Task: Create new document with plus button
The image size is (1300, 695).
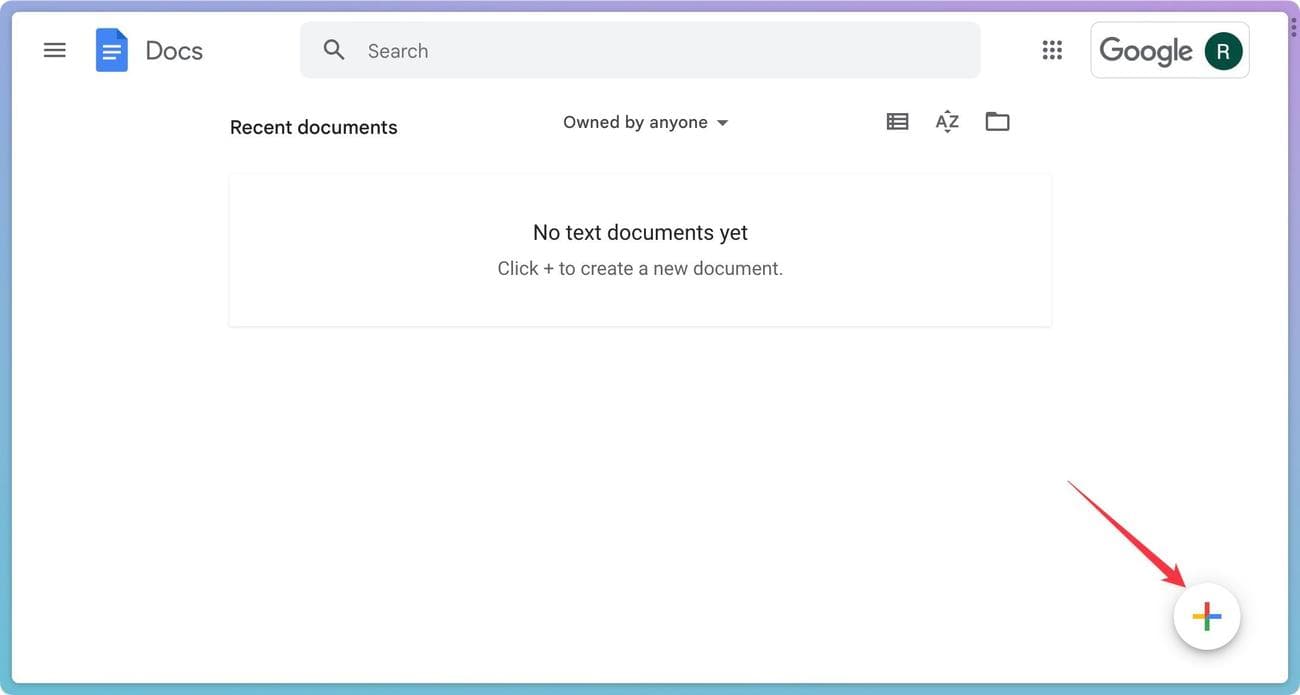Action: [x=1207, y=616]
